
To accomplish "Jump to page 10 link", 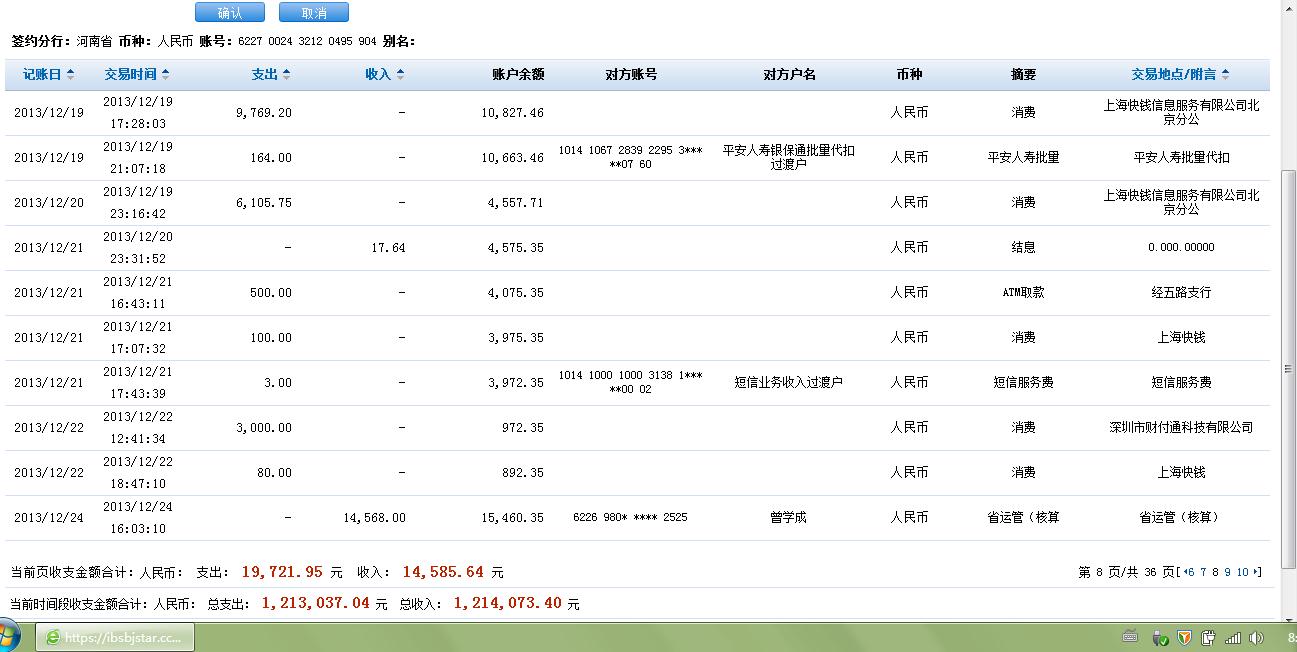I will tap(1243, 572).
